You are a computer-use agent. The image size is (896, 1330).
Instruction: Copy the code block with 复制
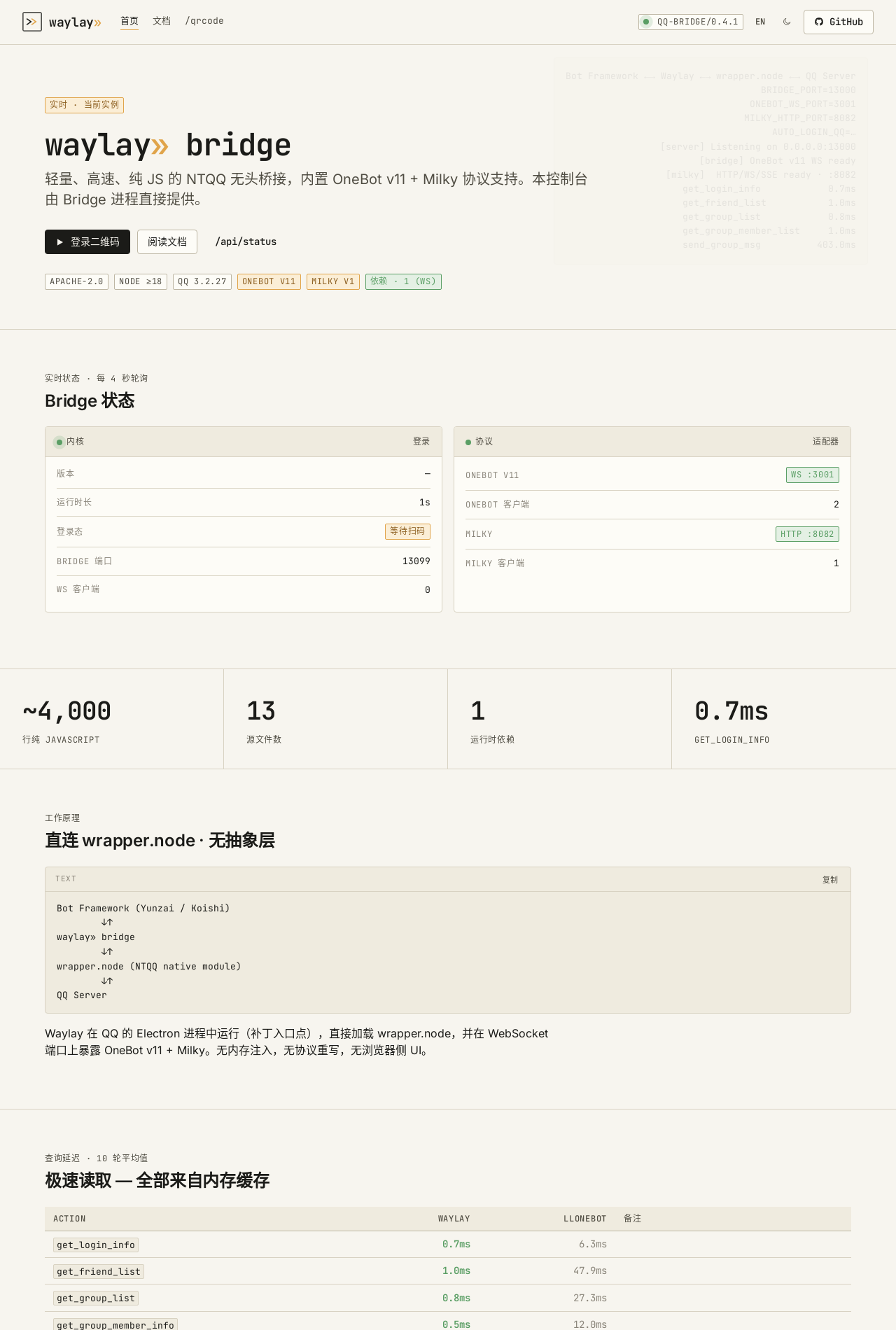point(830,880)
